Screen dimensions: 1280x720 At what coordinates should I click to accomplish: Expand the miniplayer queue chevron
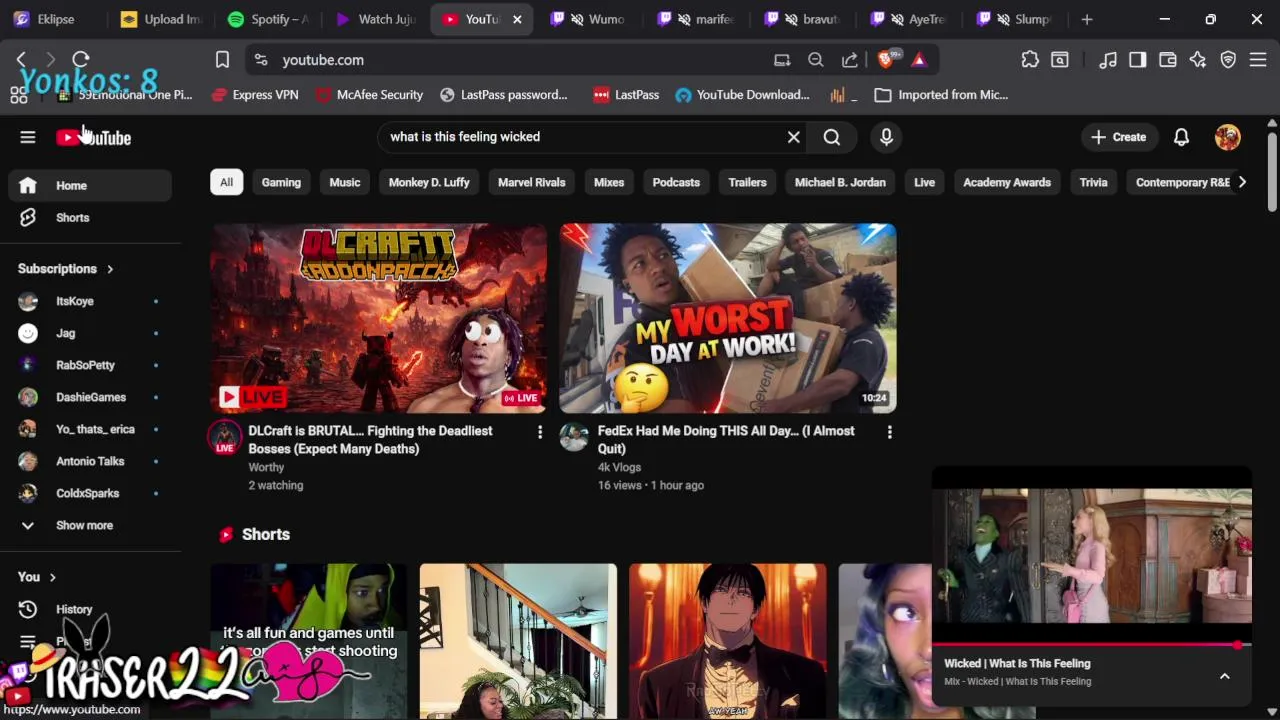point(1224,676)
